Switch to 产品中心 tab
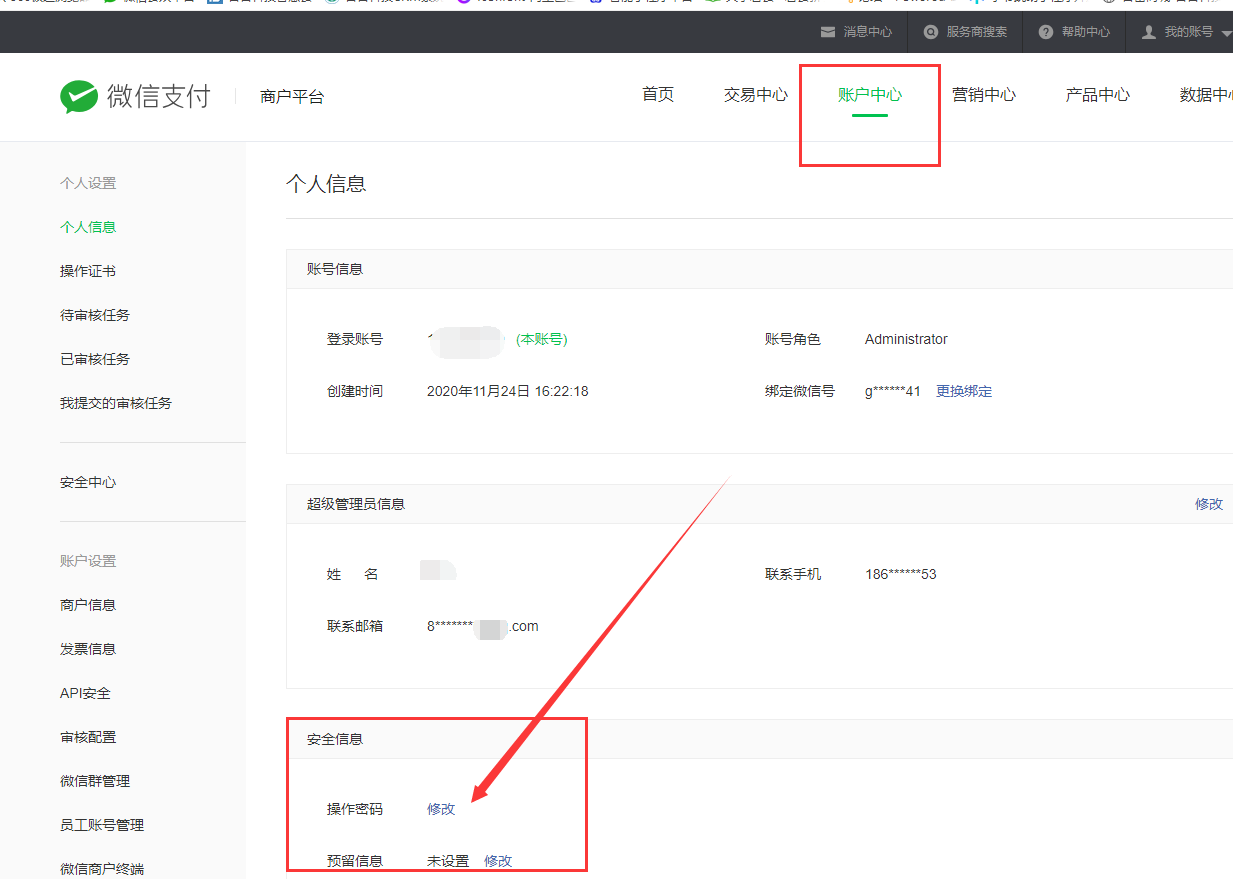 coord(1098,95)
